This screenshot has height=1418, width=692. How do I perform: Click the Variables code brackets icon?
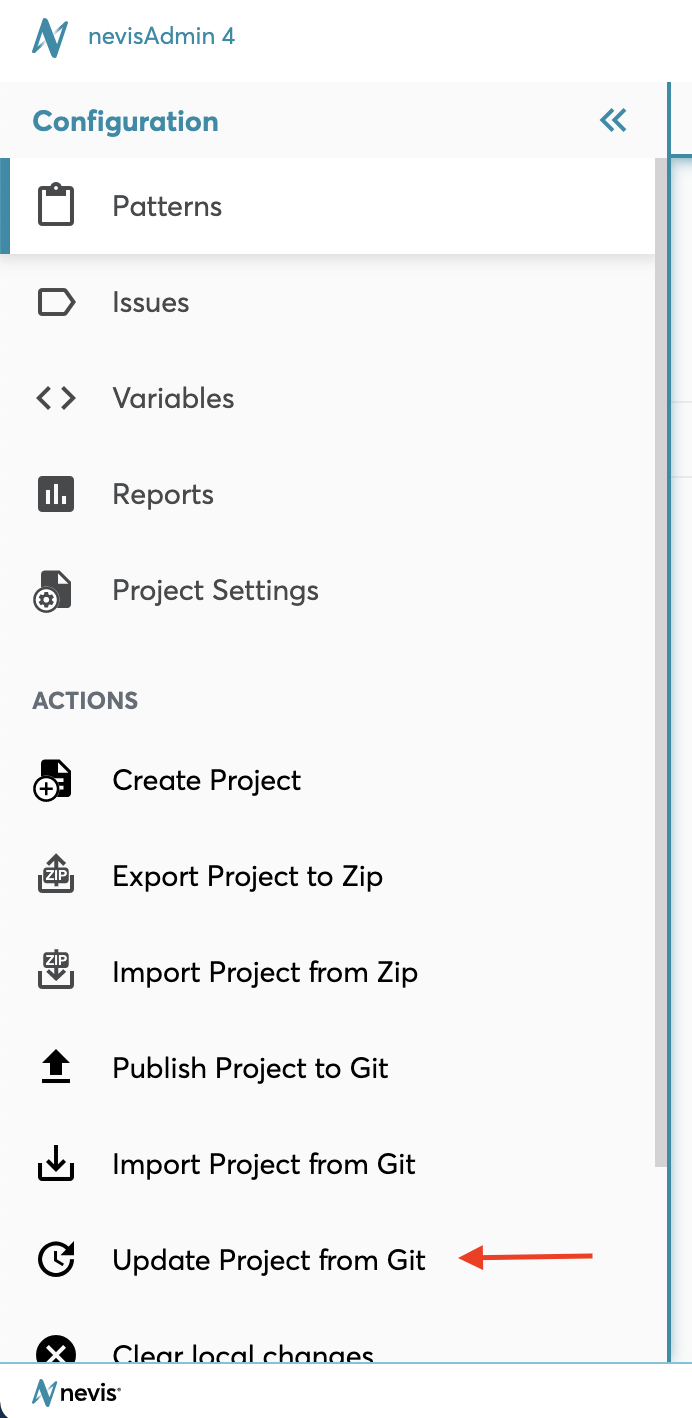tap(56, 398)
